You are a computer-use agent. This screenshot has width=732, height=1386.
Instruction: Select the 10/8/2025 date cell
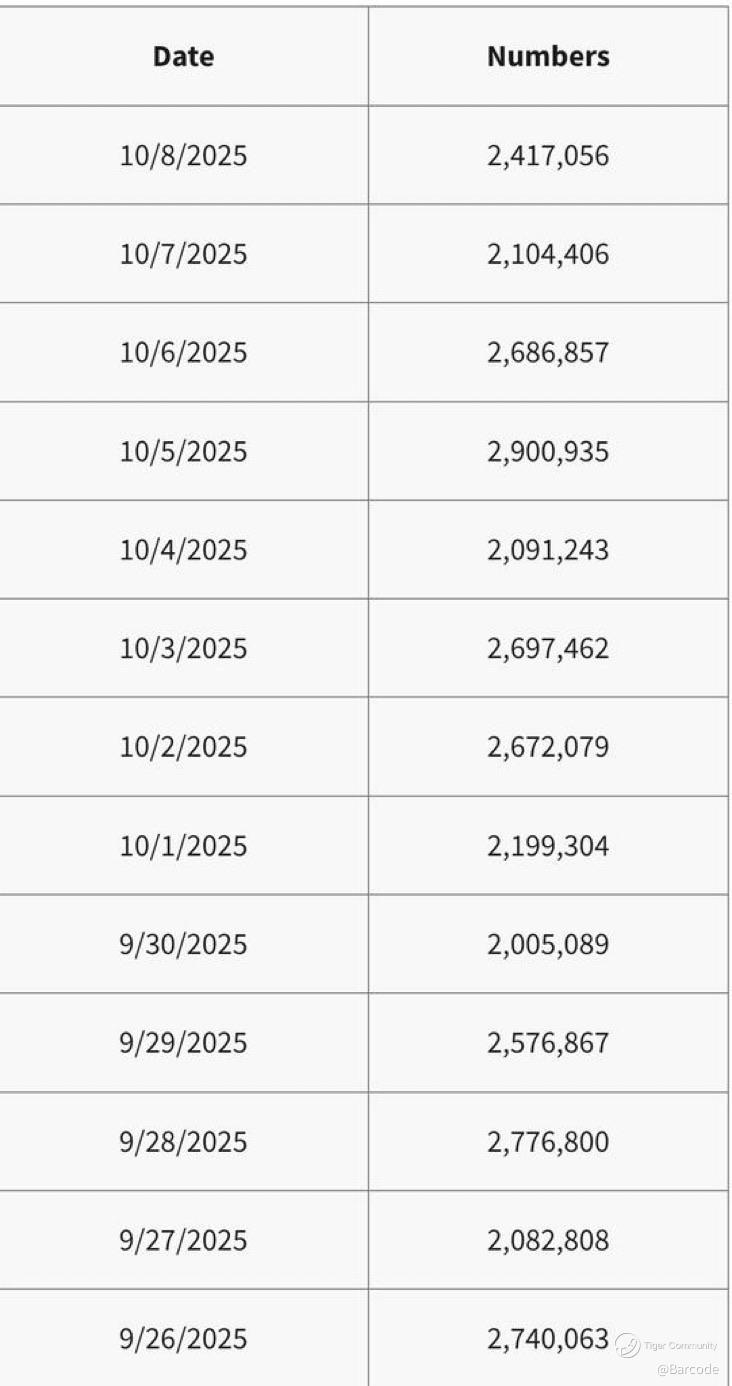coord(184,156)
